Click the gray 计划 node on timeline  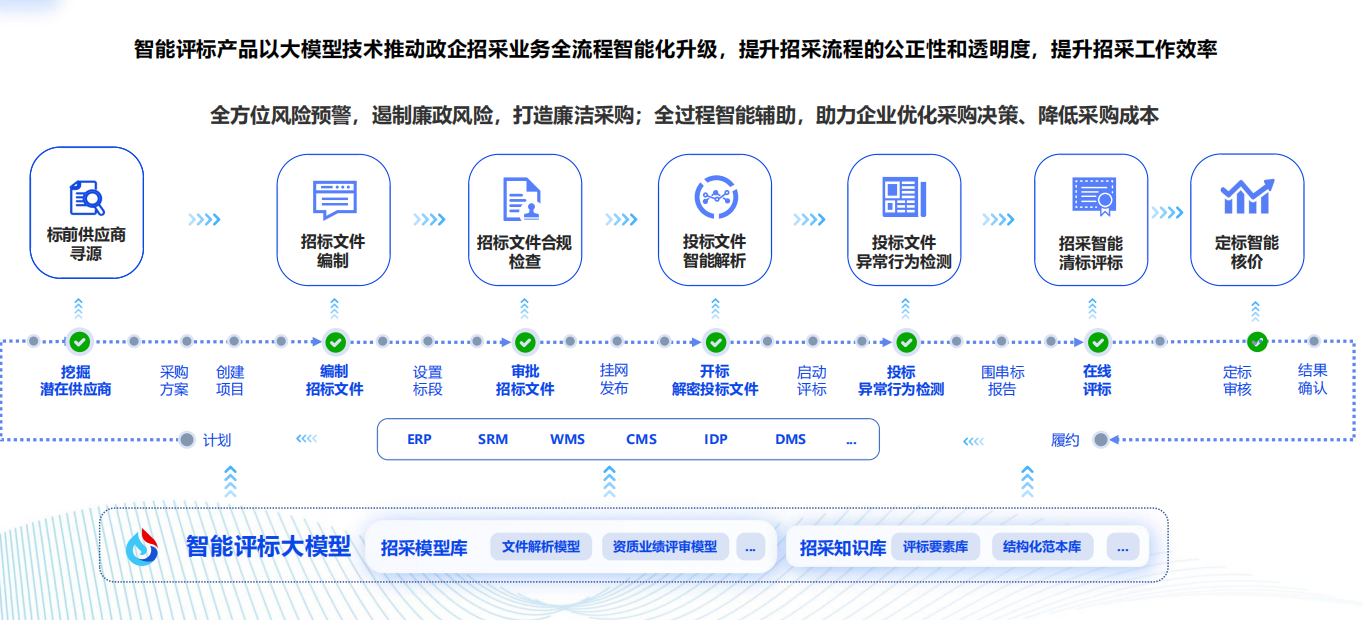pyautogui.click(x=186, y=439)
